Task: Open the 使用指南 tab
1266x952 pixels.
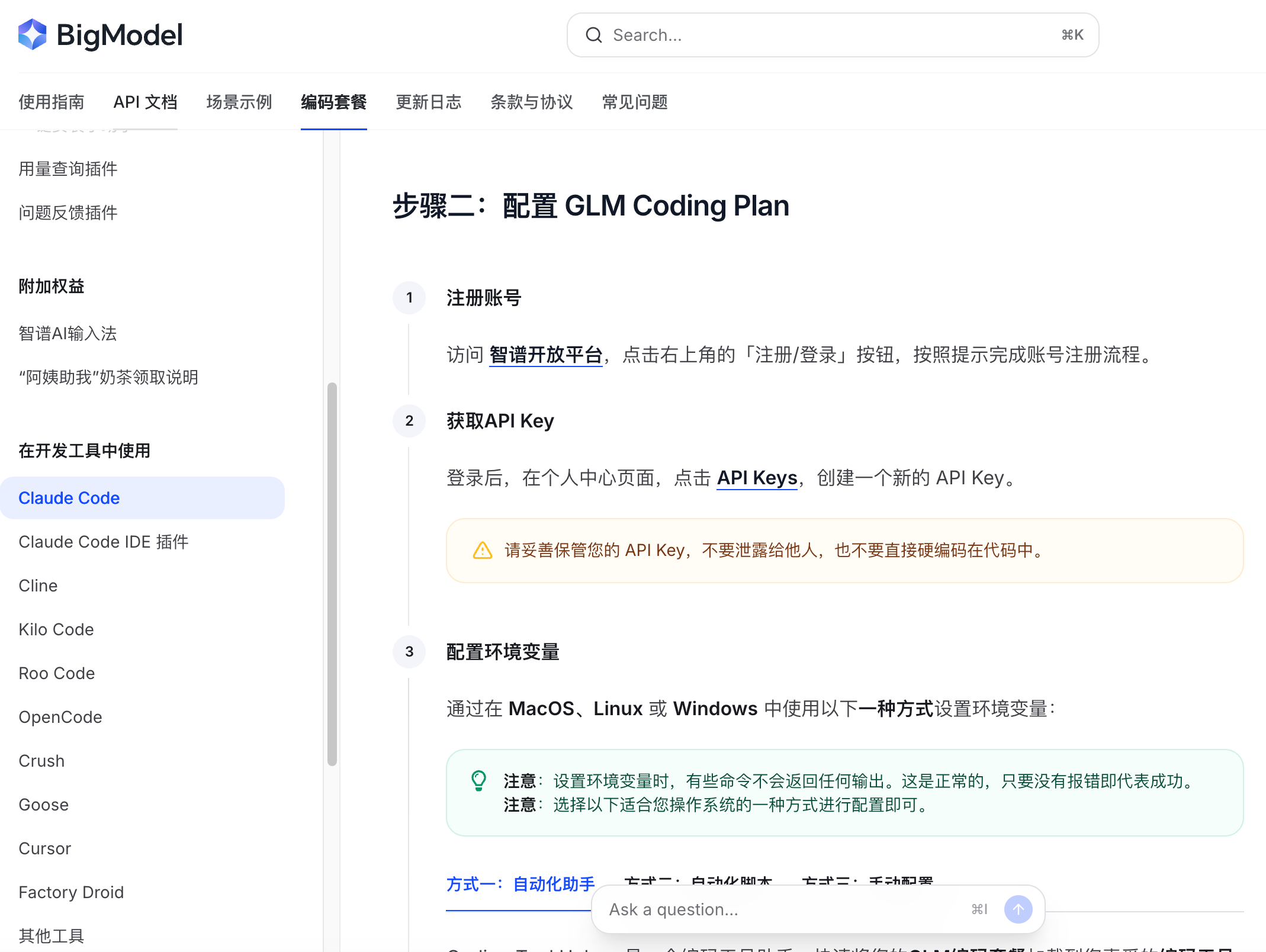Action: (x=52, y=102)
